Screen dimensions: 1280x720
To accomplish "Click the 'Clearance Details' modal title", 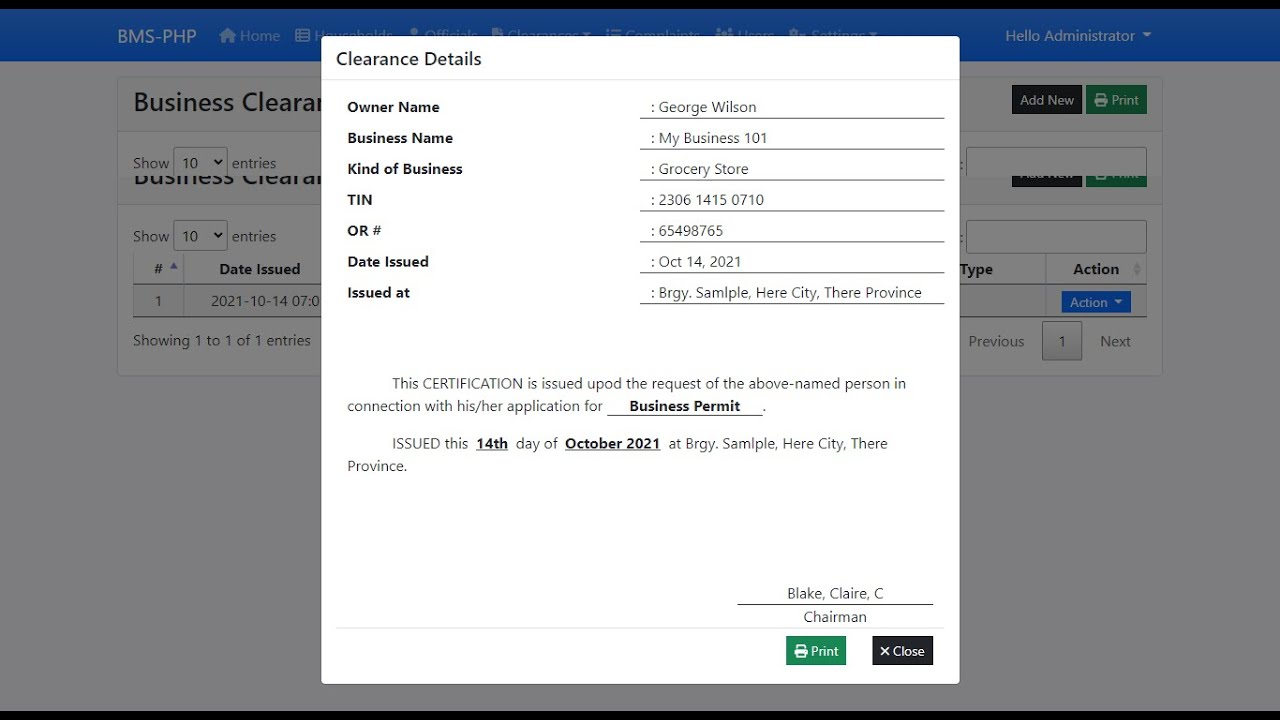I will click(409, 59).
